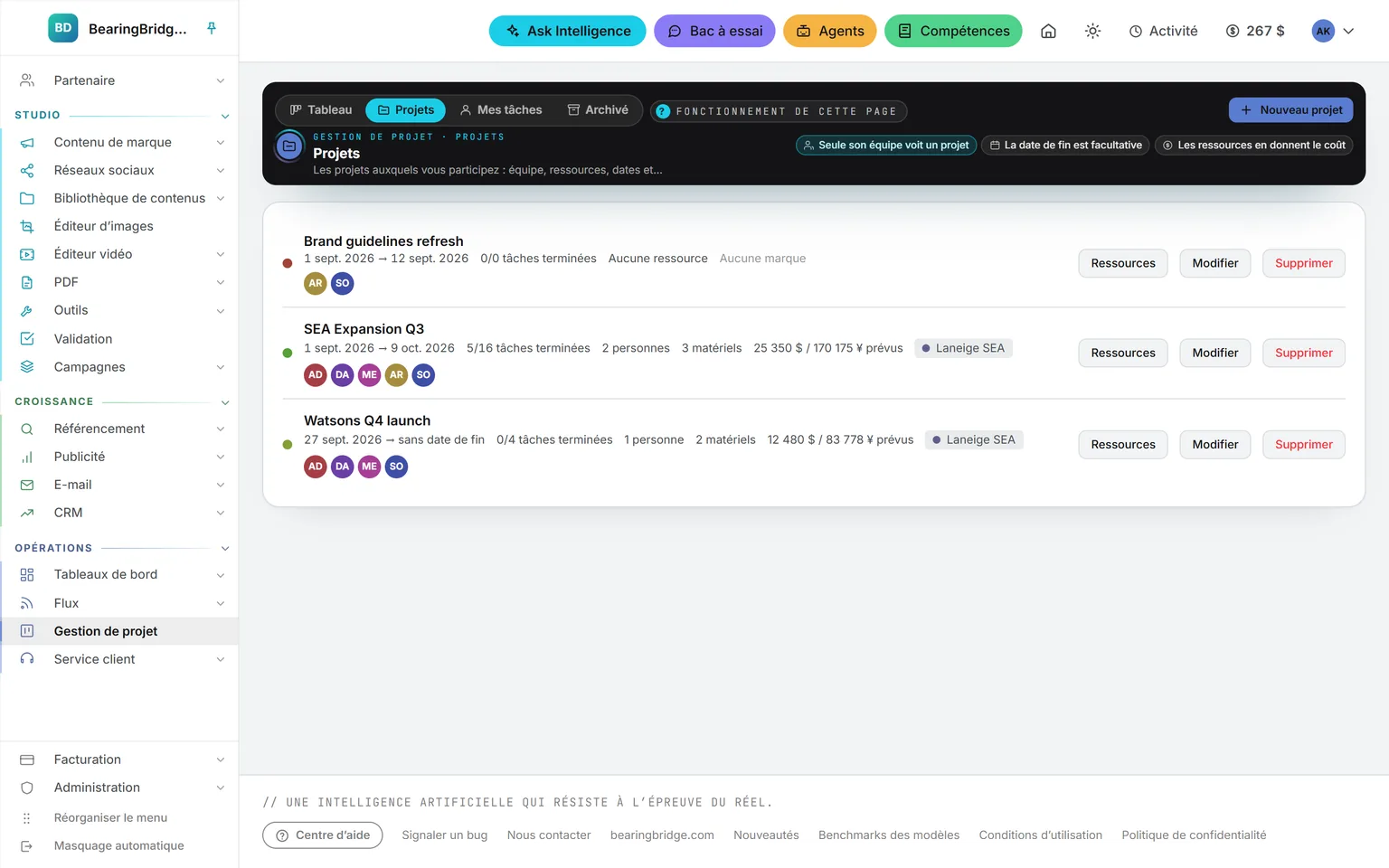Switch to the Archivé tab
This screenshot has width=1389, height=868.
598,110
